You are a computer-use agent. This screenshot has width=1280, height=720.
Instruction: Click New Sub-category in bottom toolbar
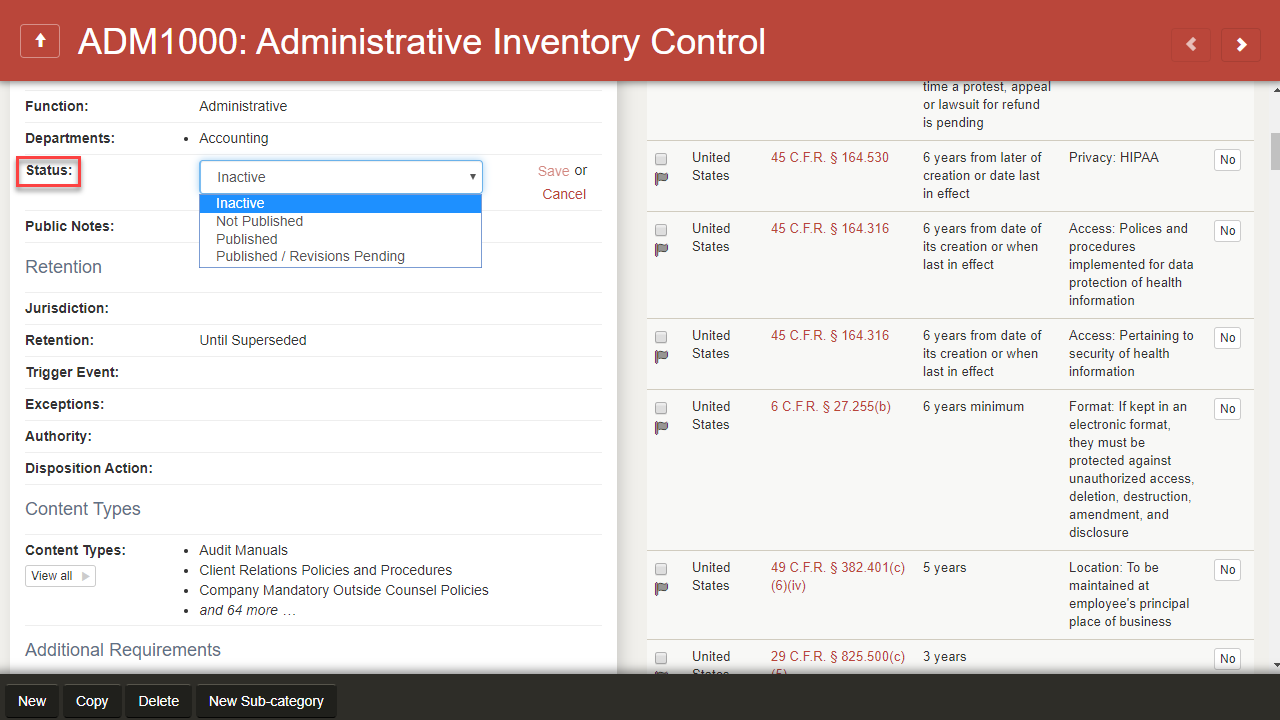click(x=266, y=701)
